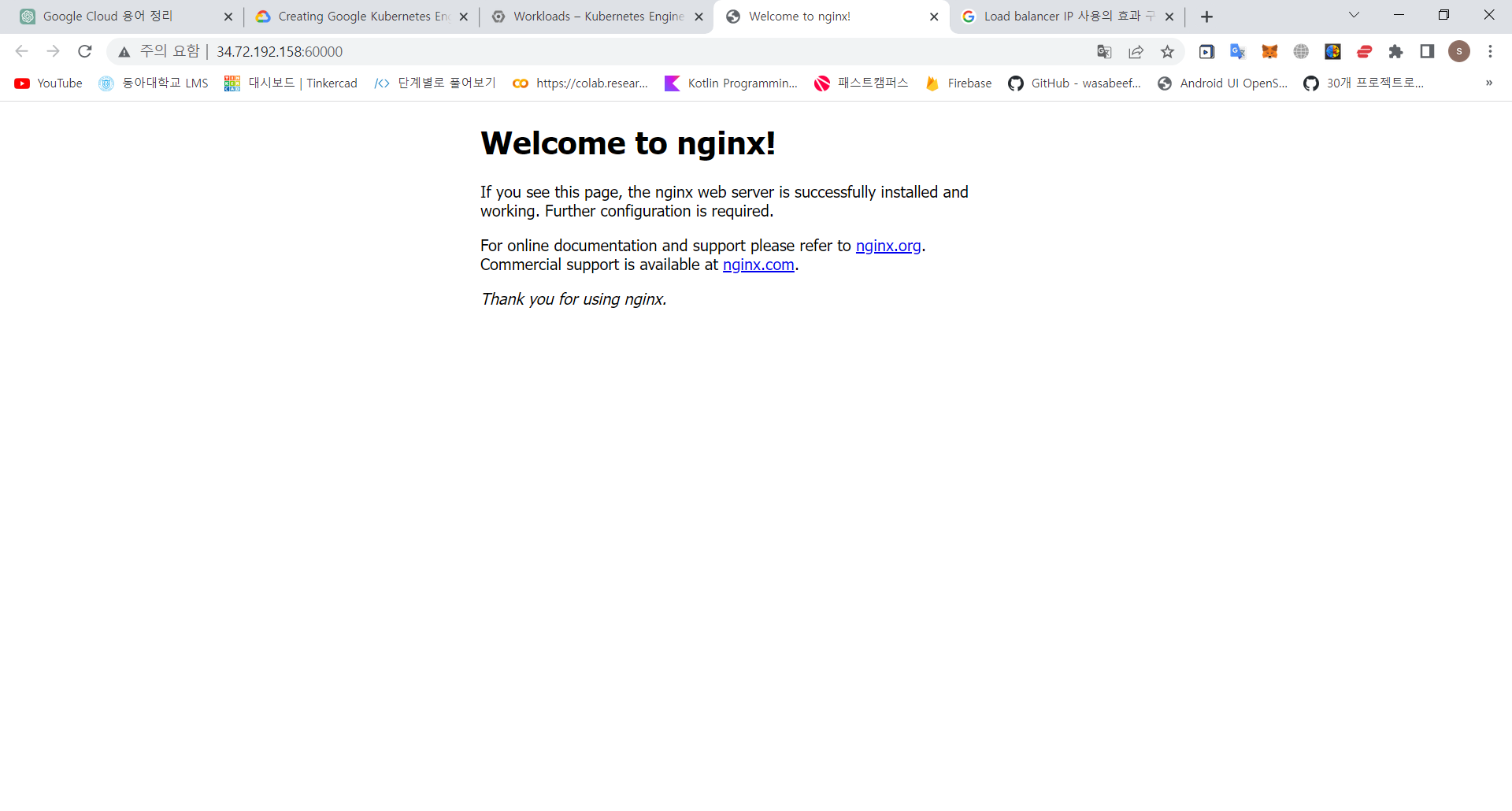Click the address bar URL
Screen dimensions: 1512x811
tap(280, 52)
